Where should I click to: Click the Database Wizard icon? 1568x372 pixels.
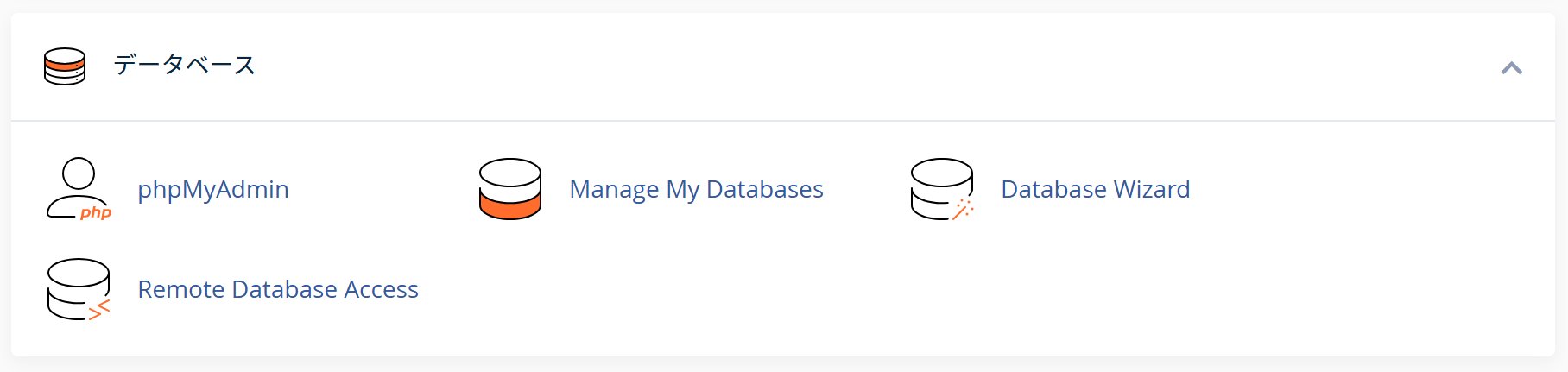tap(942, 188)
